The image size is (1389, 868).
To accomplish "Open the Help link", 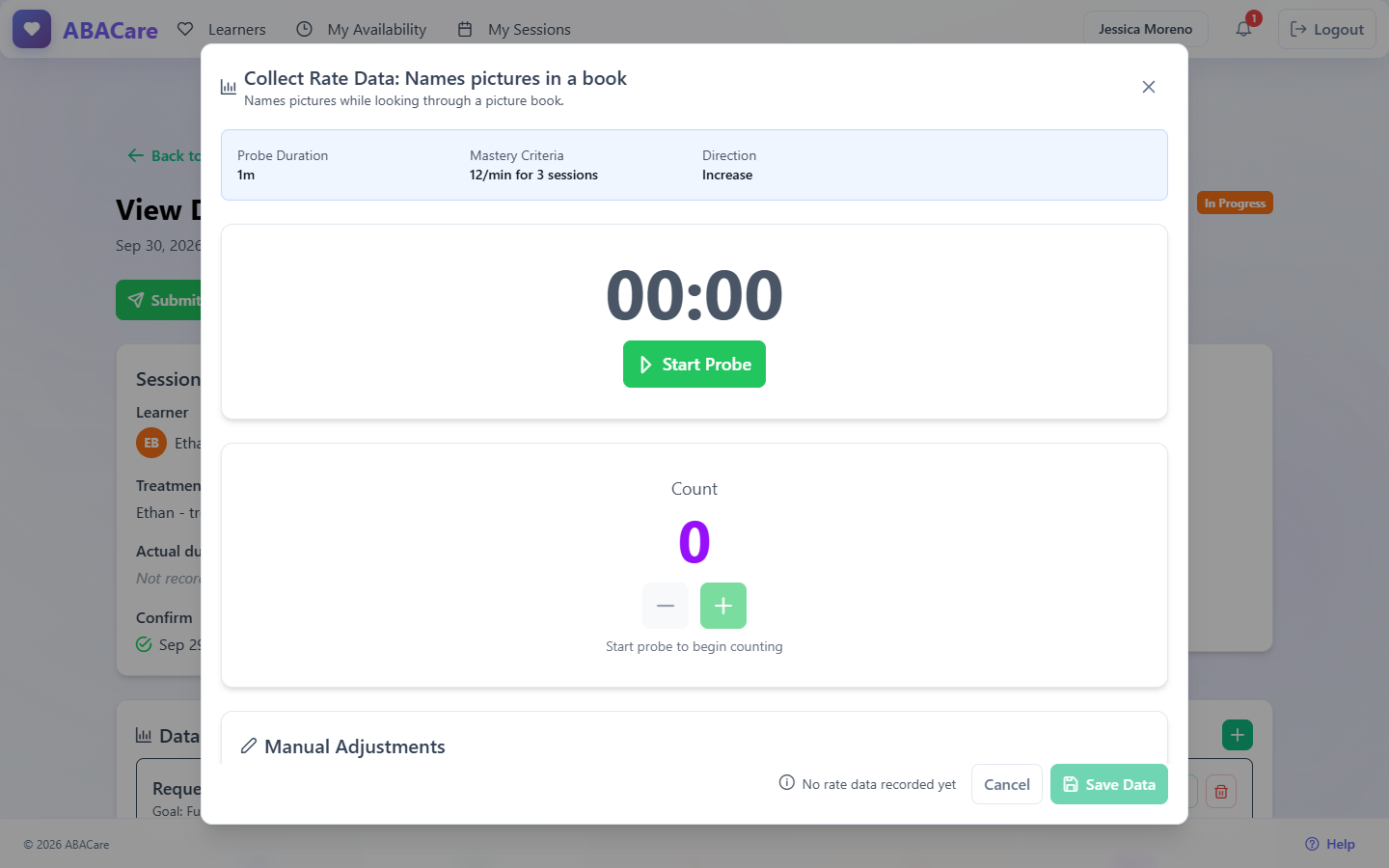I will (1330, 844).
